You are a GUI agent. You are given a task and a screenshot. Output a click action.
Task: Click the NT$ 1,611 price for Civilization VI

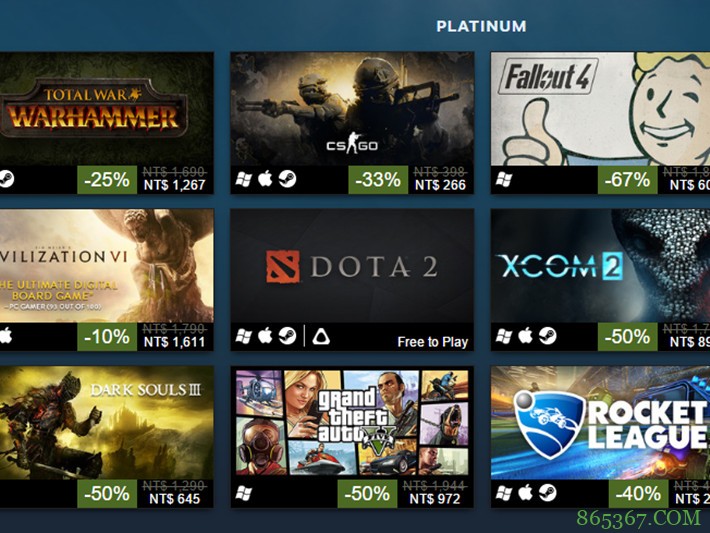coord(174,342)
